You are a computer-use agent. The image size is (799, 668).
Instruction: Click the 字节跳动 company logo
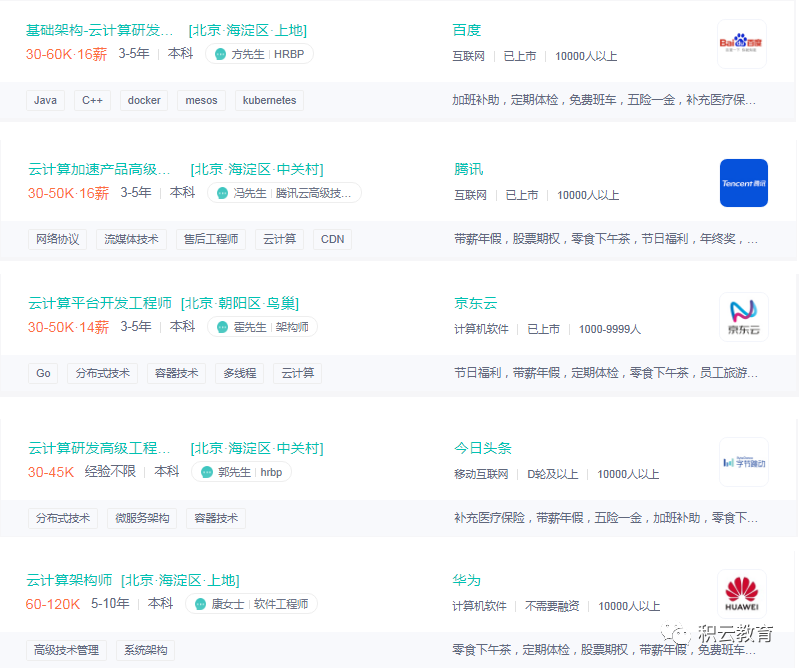(743, 462)
